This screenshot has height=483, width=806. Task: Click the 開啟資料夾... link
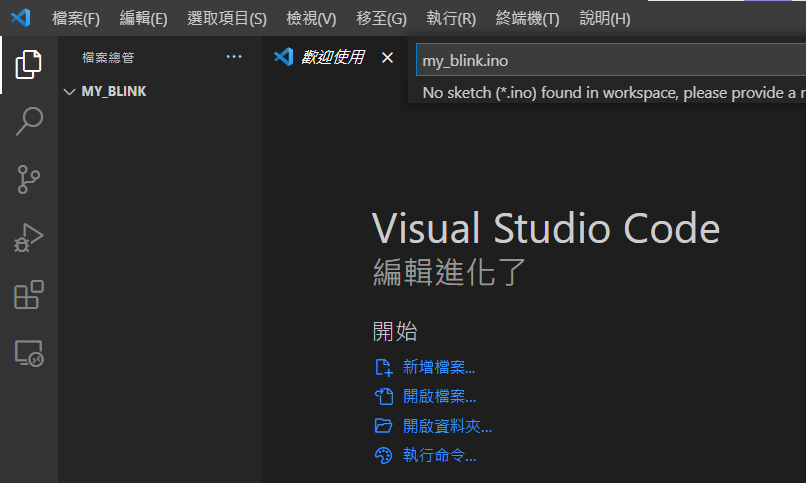click(x=447, y=426)
